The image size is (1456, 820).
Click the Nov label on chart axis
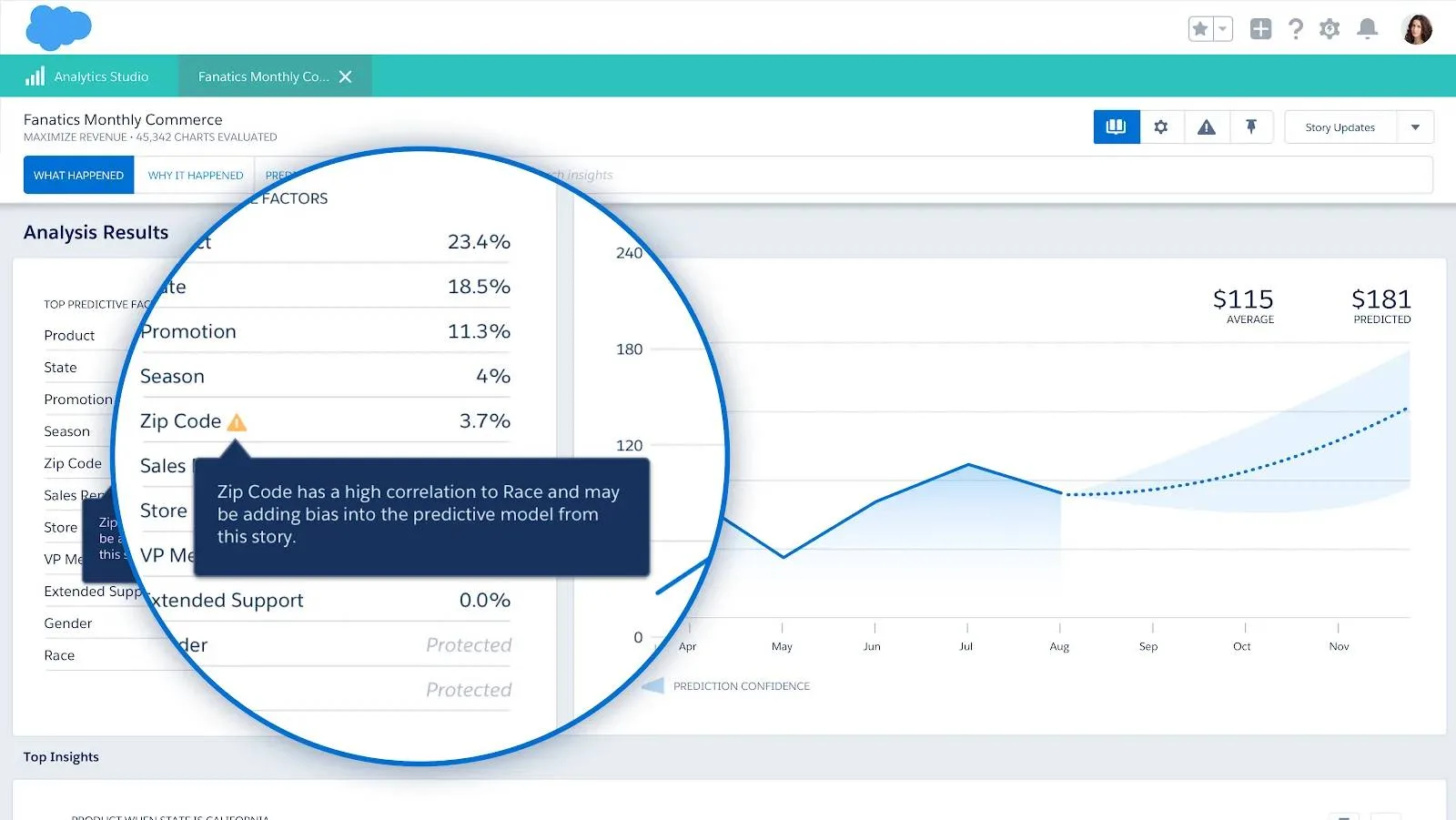point(1339,647)
